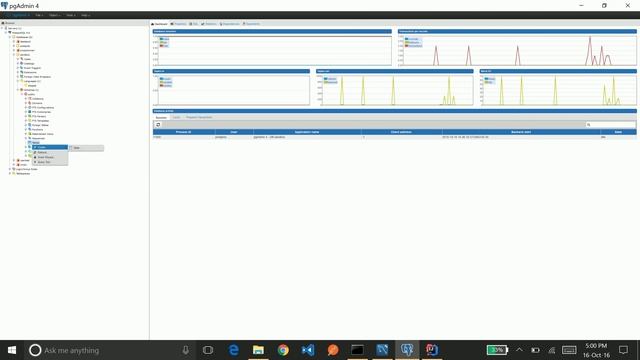Select the Dashboard tab

[160, 24]
